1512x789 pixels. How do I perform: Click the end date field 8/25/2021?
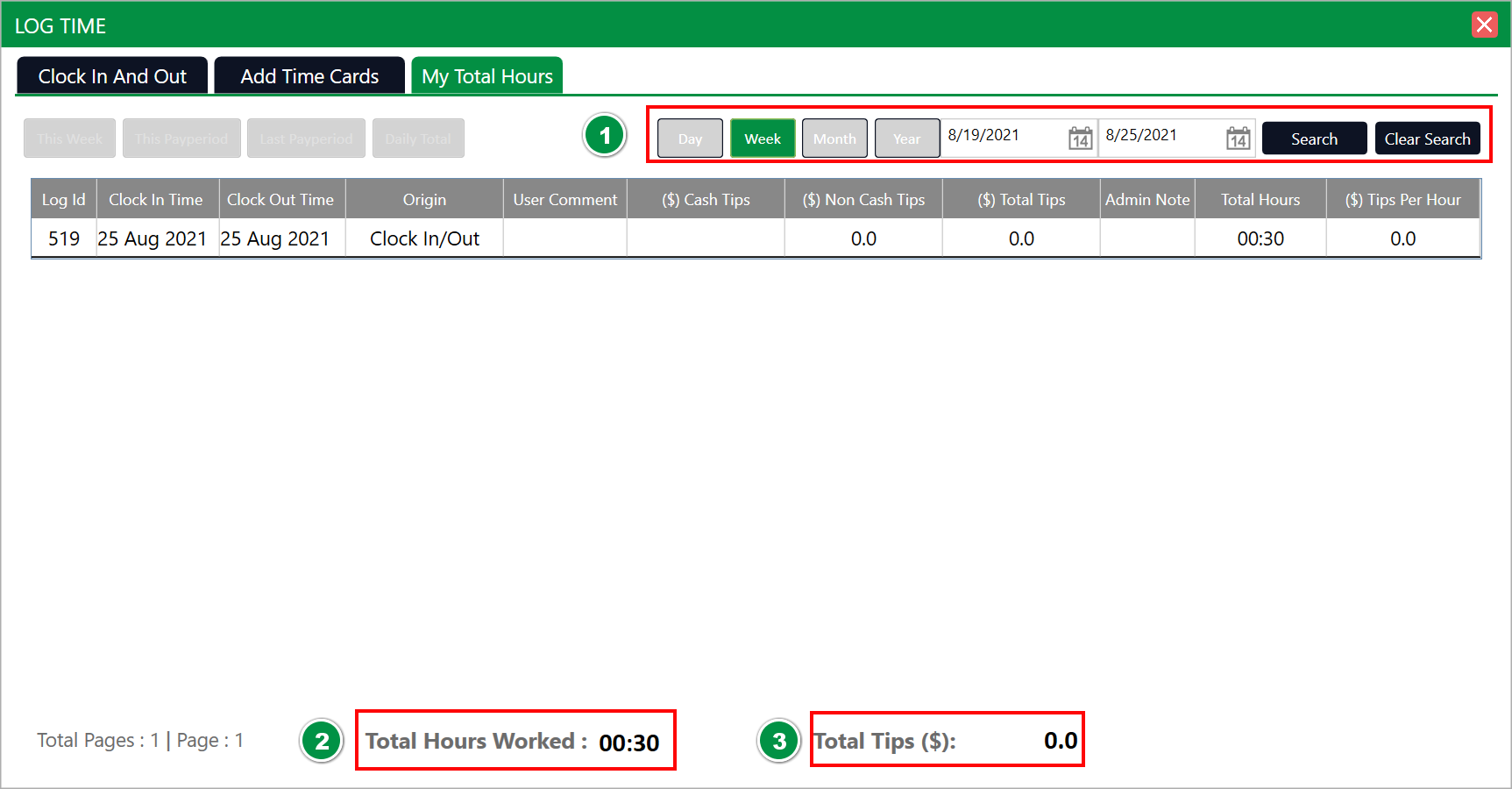pyautogui.click(x=1160, y=136)
